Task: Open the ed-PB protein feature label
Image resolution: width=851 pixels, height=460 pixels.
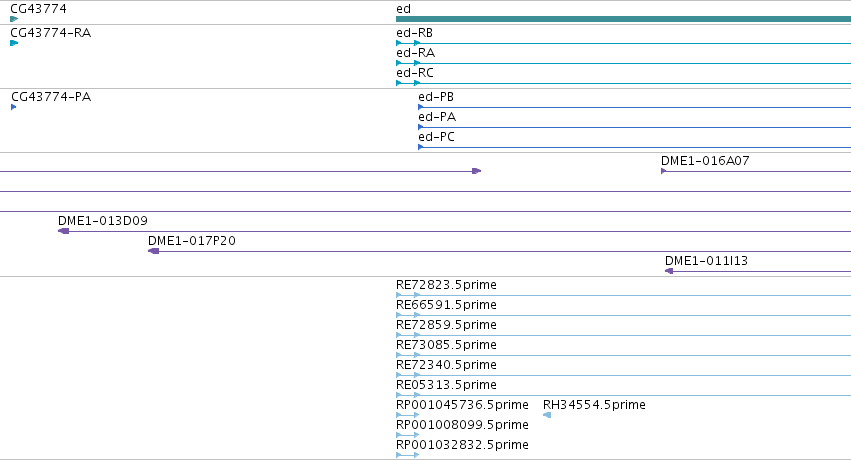Action: pyautogui.click(x=436, y=97)
